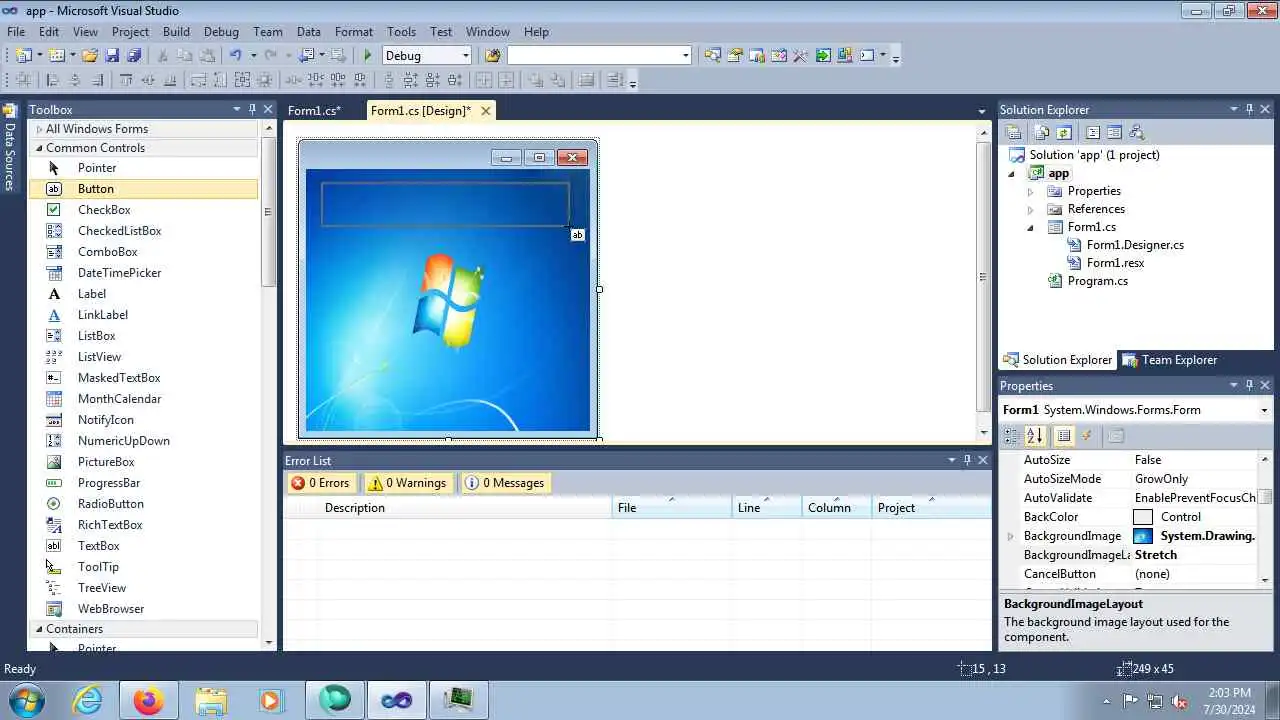Click the Properties list icon in Properties panel
This screenshot has height=720, width=1280.
(1064, 436)
